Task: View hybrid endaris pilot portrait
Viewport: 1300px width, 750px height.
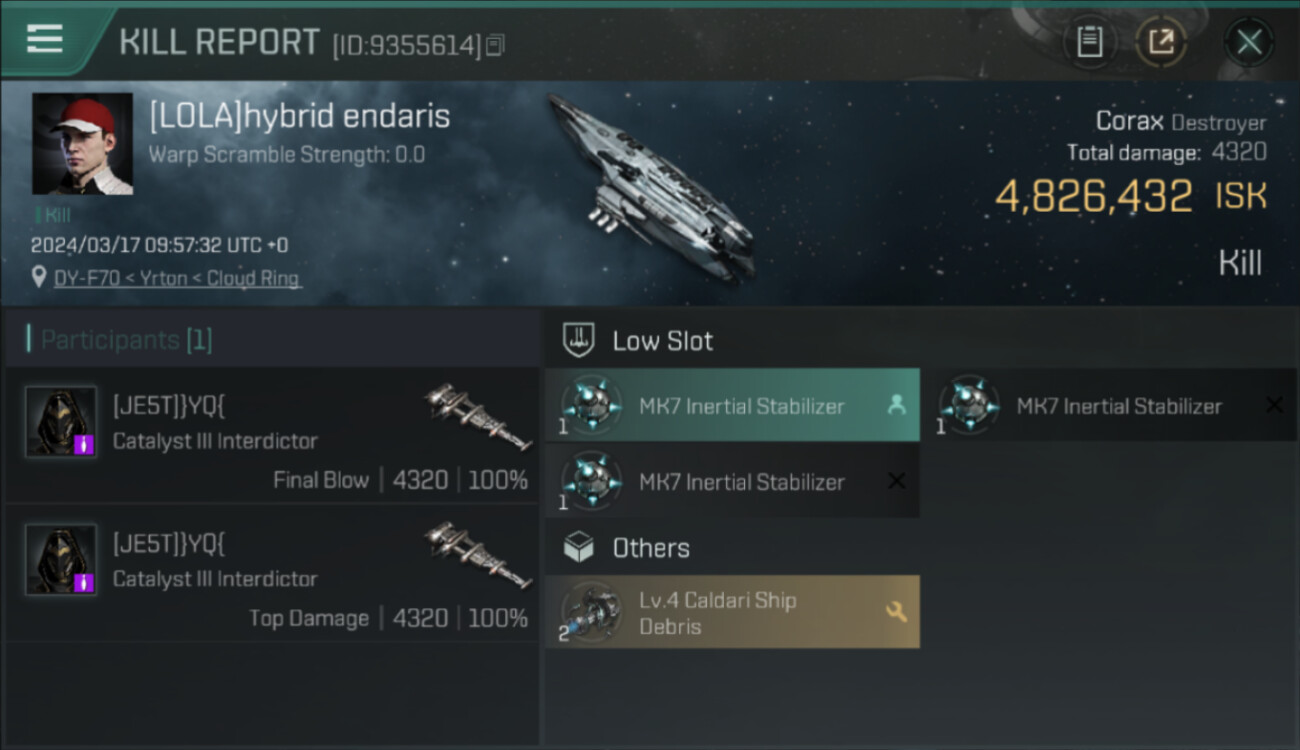Action: (x=82, y=144)
